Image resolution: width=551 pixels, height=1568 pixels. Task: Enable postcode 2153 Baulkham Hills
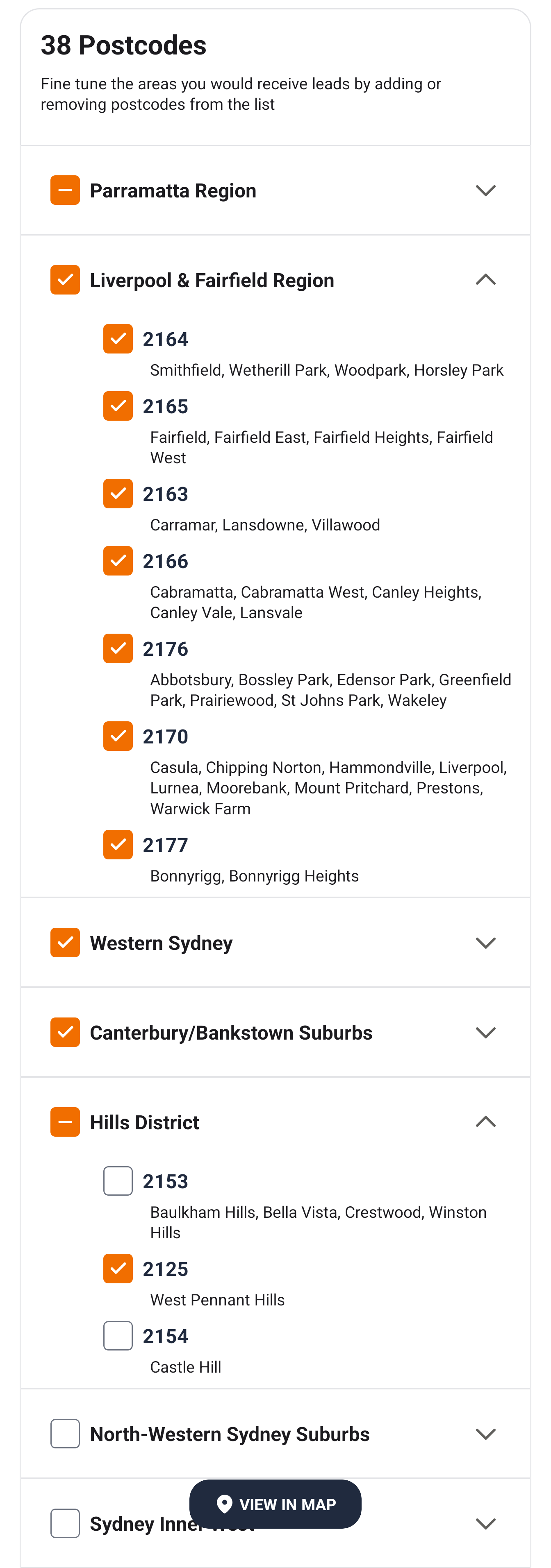[118, 1181]
